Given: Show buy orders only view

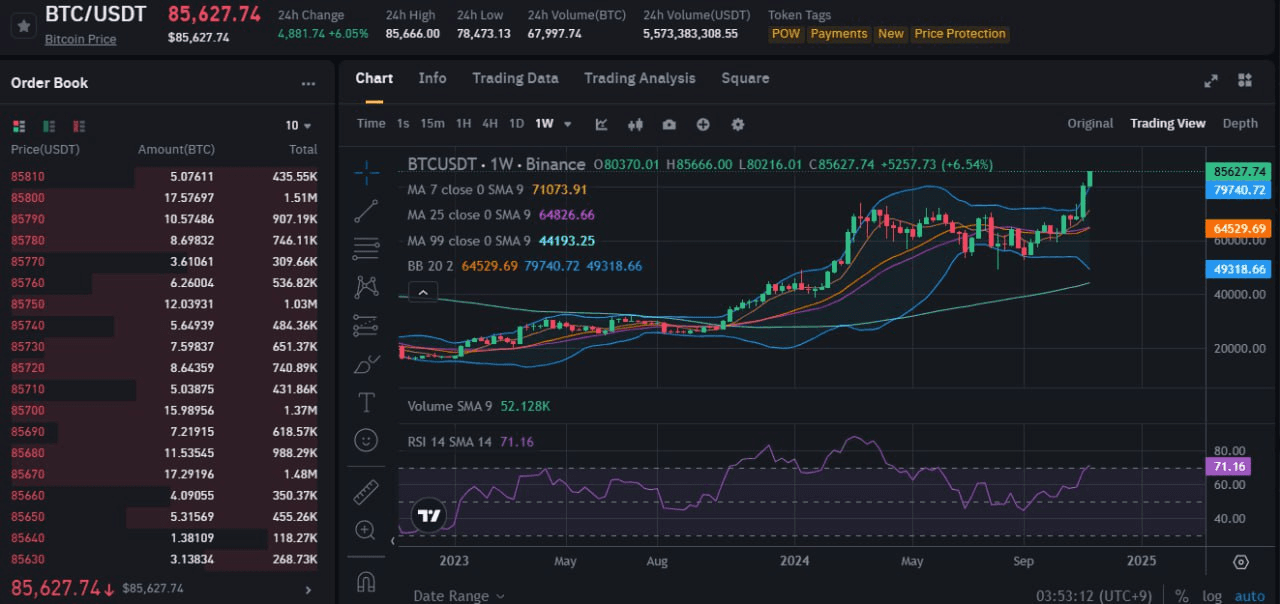Looking at the screenshot, I should click(x=48, y=126).
